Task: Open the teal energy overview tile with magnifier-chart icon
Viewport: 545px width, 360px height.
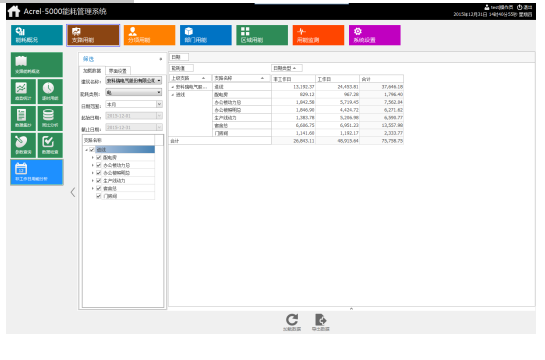Action: coord(37,35)
